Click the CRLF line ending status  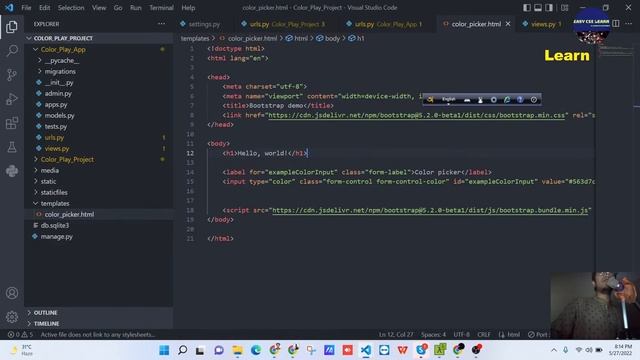point(484,334)
